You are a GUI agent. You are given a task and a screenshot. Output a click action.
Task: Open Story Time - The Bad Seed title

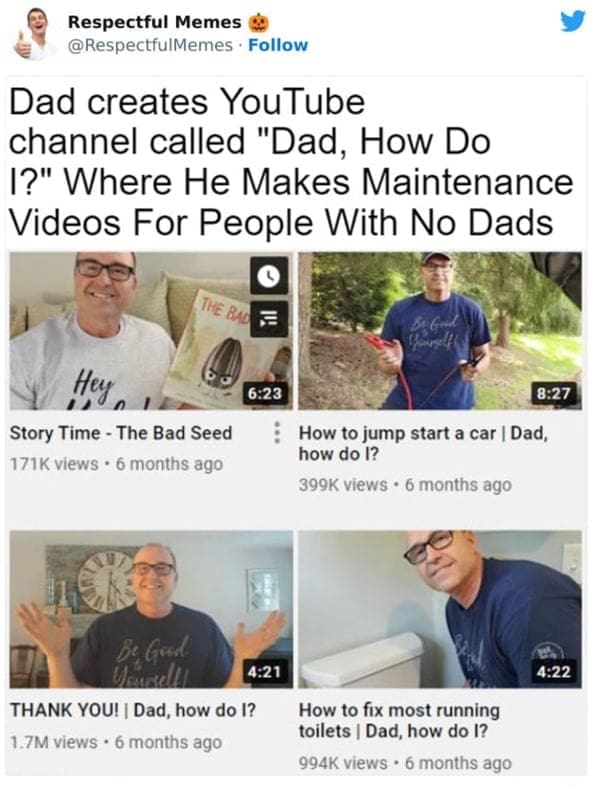pos(121,433)
